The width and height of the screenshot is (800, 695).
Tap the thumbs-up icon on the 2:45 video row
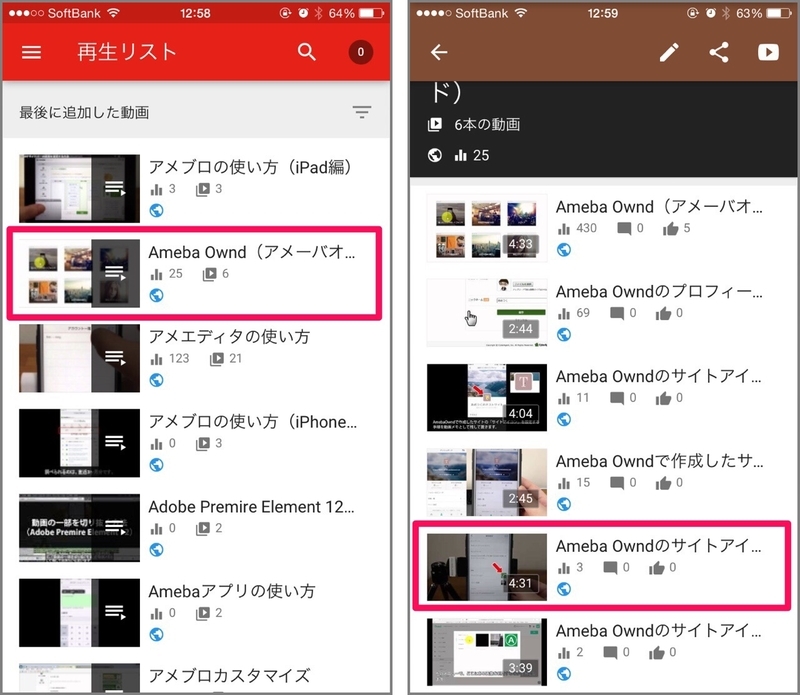(x=663, y=483)
